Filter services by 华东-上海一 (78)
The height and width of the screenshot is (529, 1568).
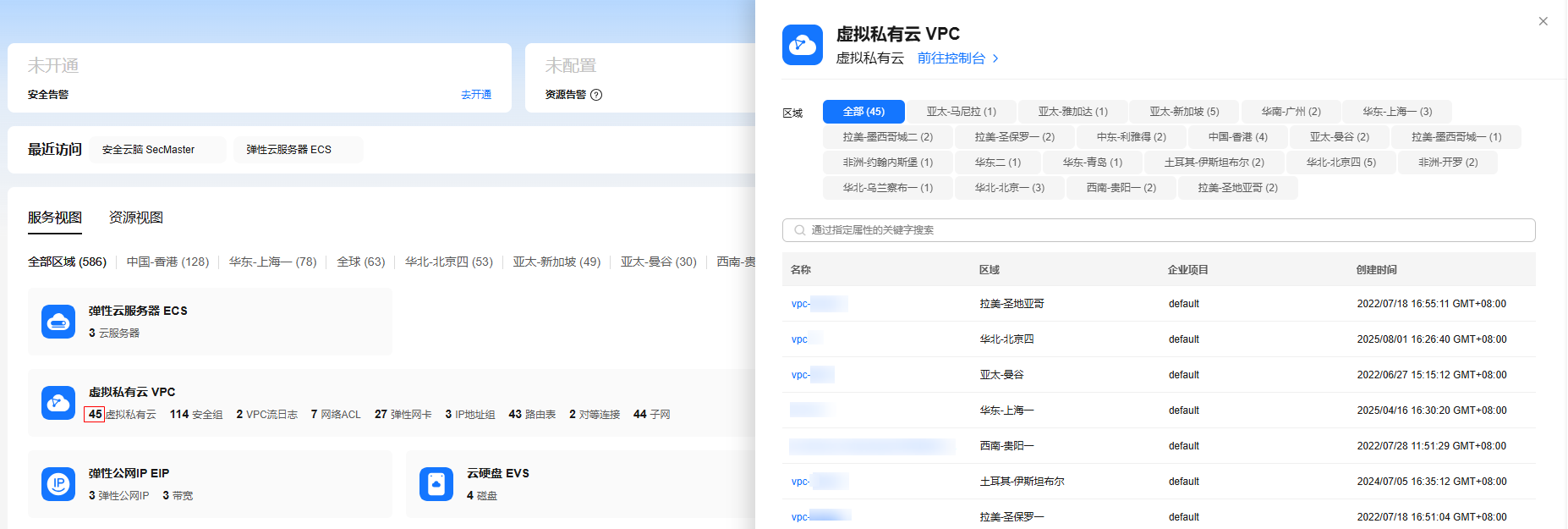tap(272, 262)
